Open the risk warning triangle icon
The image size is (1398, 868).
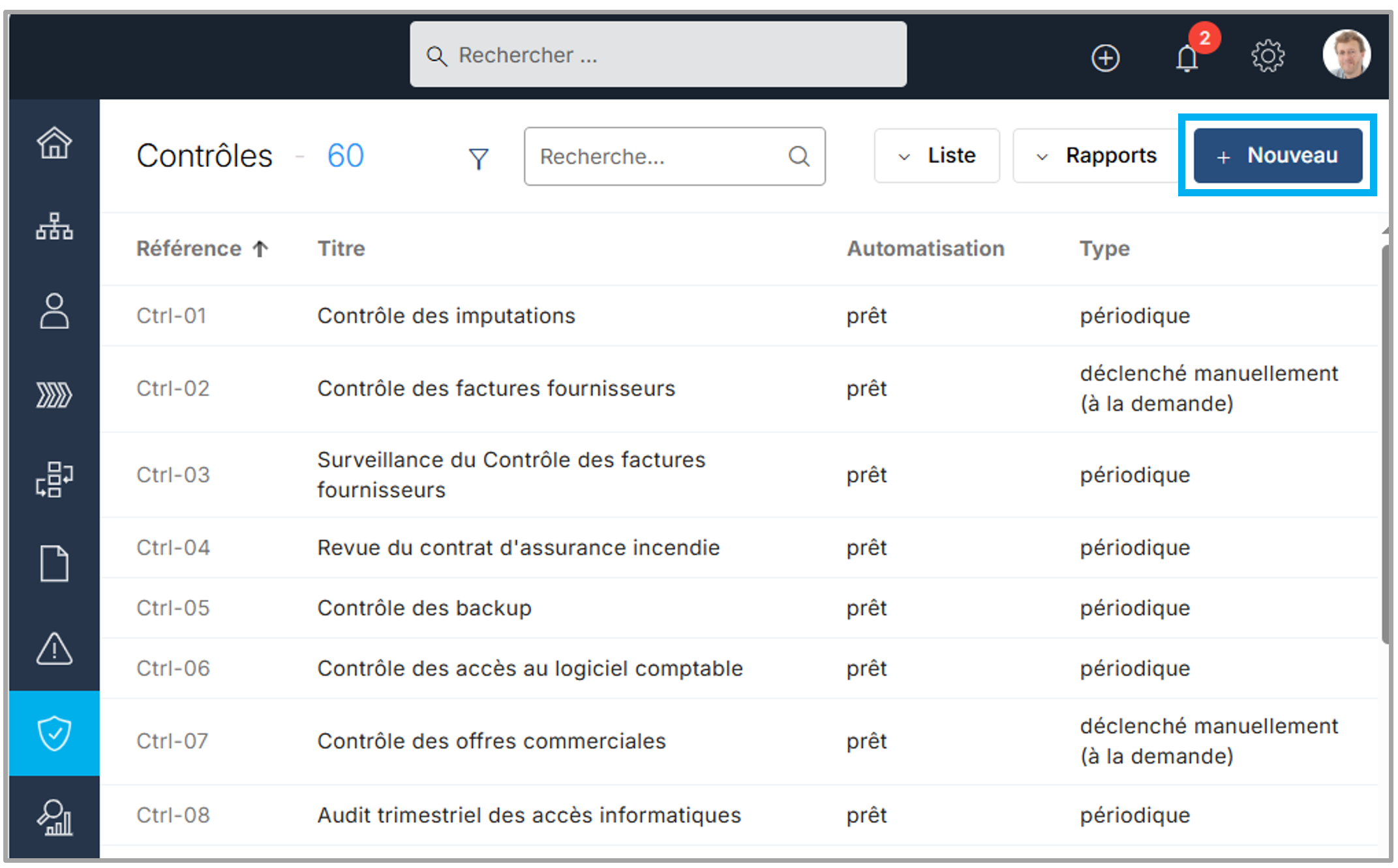(x=54, y=648)
